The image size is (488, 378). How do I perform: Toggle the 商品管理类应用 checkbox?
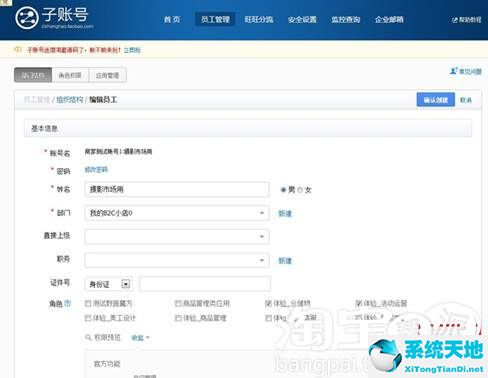178,303
